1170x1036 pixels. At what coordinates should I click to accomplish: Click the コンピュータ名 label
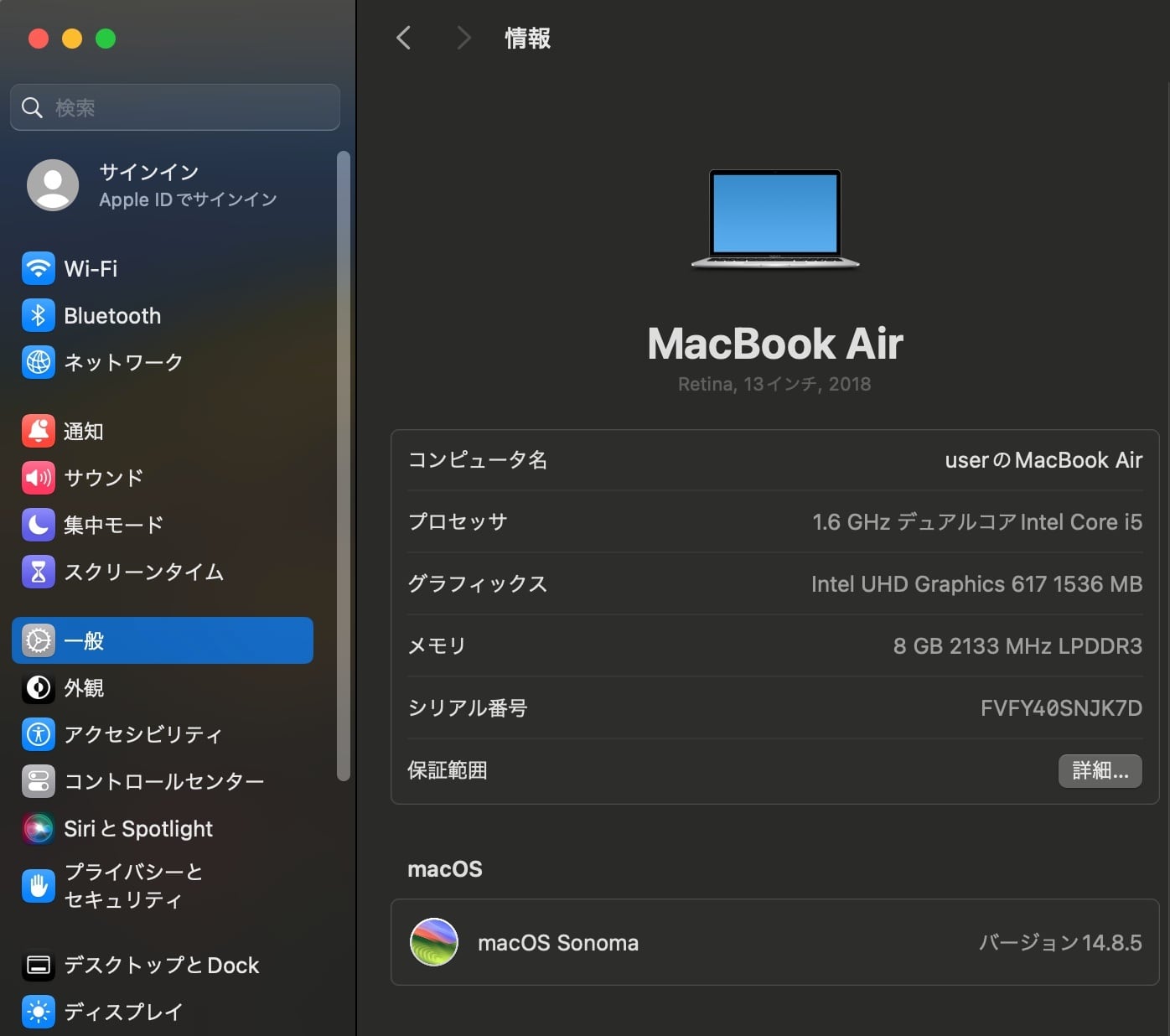click(x=477, y=460)
